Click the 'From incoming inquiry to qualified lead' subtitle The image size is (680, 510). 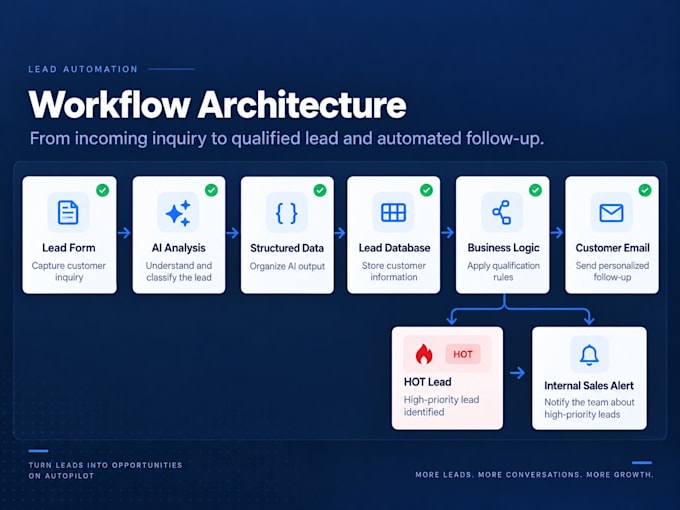pos(287,139)
